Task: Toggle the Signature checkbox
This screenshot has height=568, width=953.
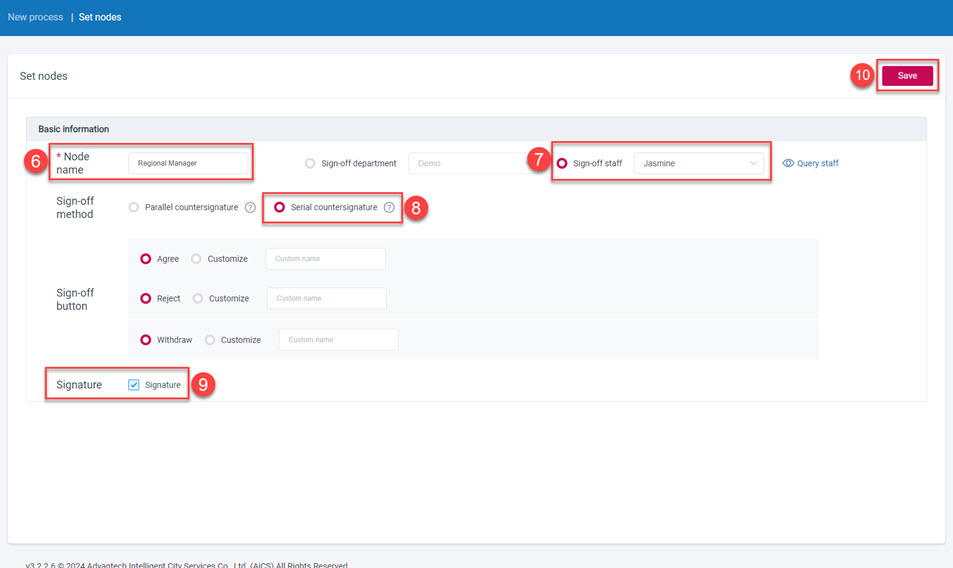Action: click(134, 385)
